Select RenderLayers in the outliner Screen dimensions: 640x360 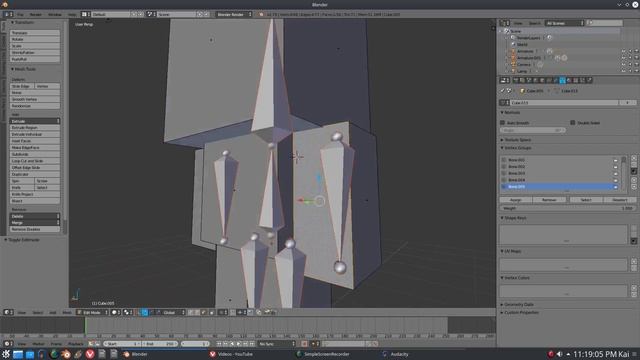pos(528,38)
